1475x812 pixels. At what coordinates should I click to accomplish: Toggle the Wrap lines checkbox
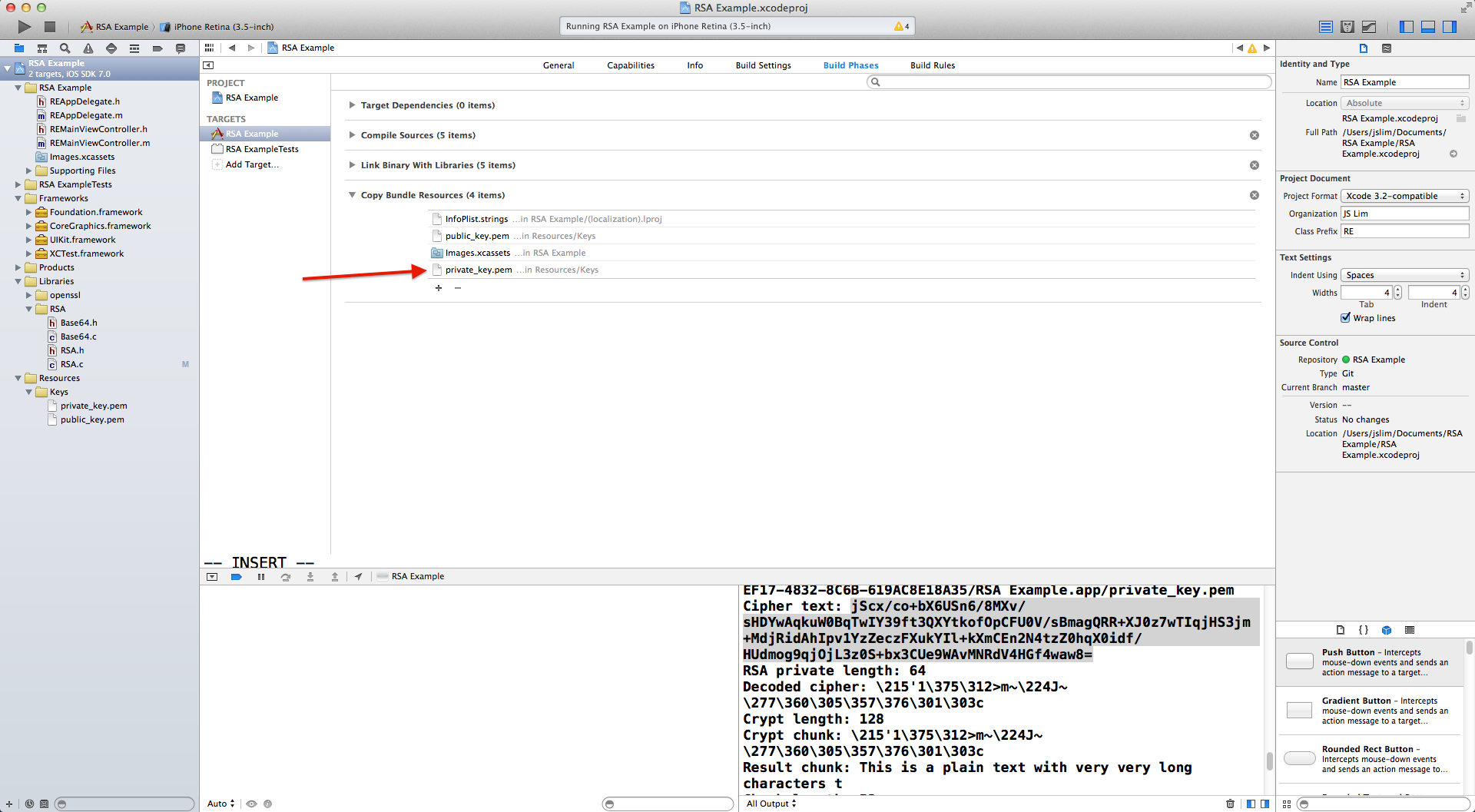1346,318
